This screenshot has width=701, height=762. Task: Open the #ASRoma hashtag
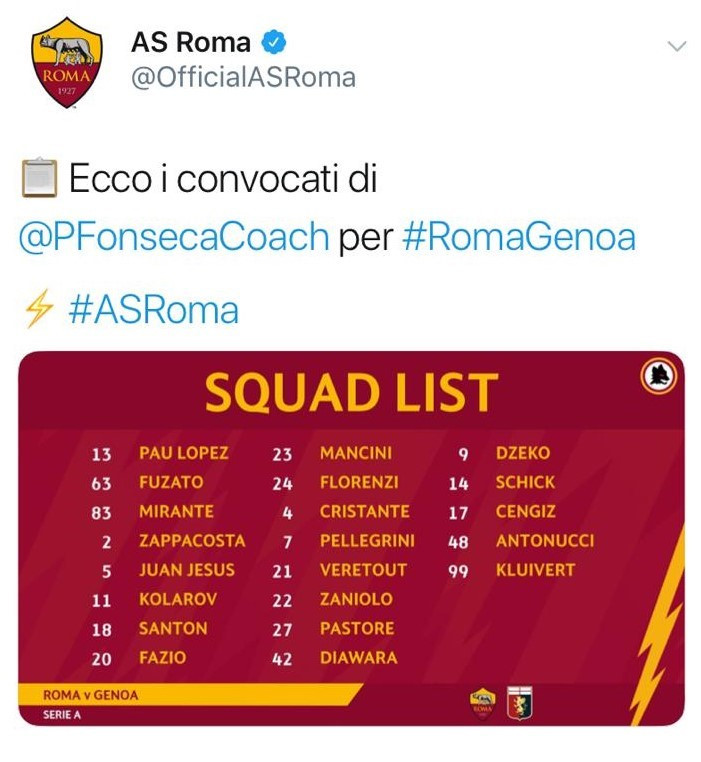(x=153, y=309)
